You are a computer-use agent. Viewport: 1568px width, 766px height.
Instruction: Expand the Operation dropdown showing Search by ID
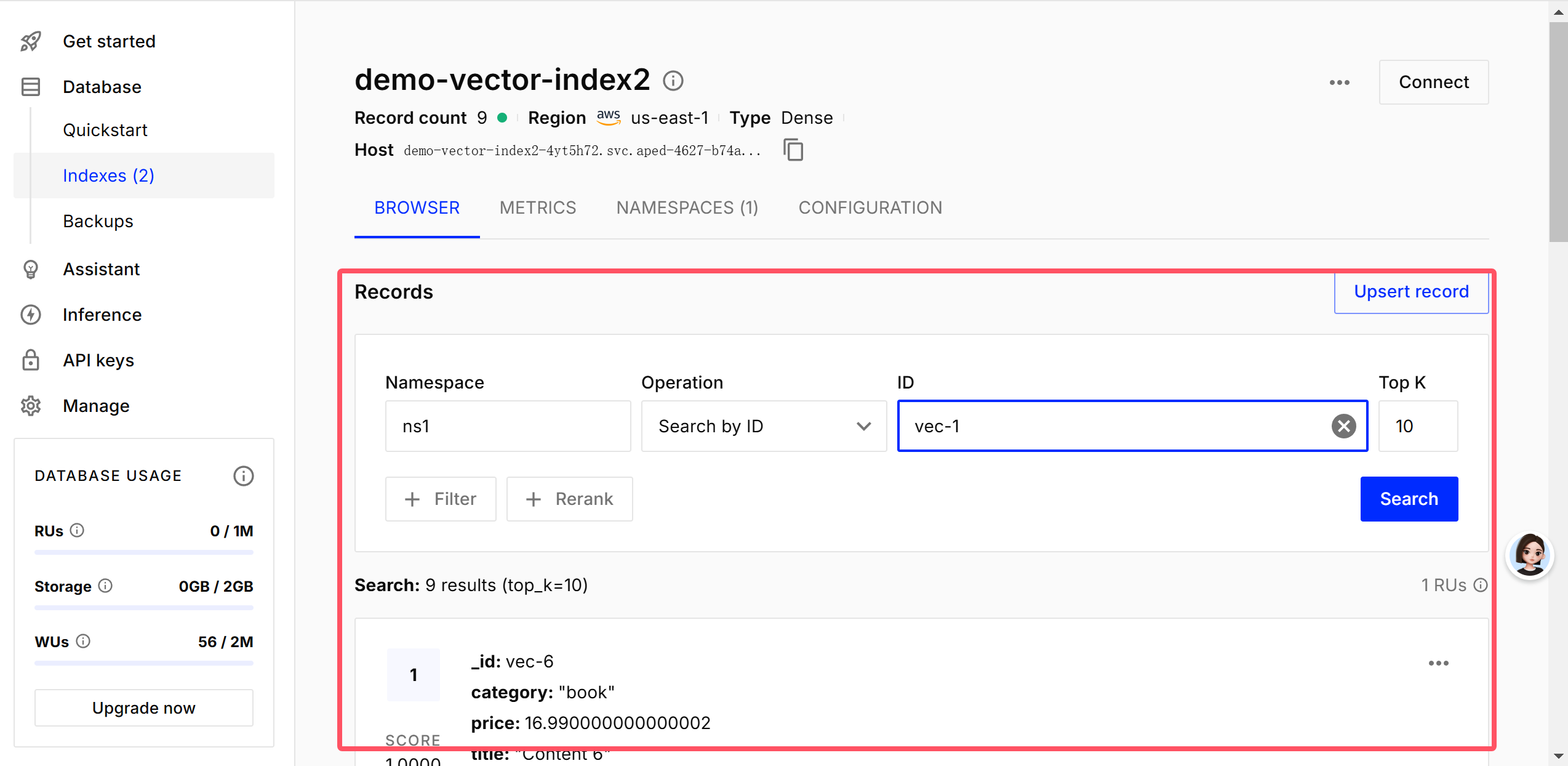click(764, 426)
